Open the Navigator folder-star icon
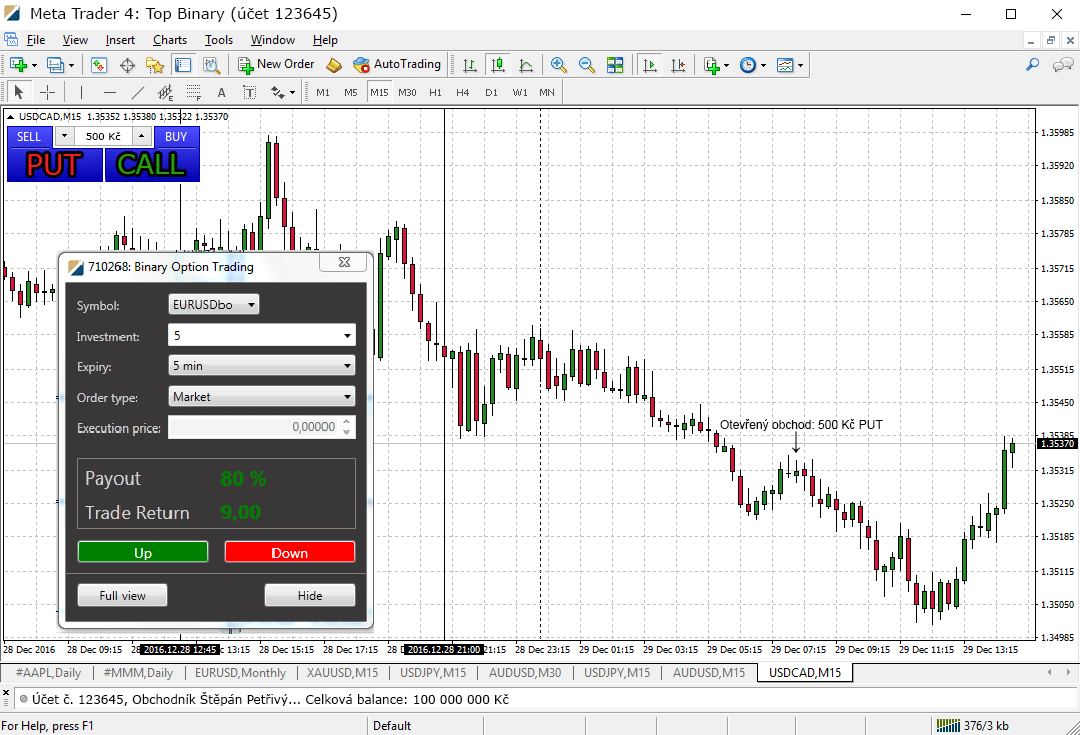The height and width of the screenshot is (735, 1080). pos(154,65)
